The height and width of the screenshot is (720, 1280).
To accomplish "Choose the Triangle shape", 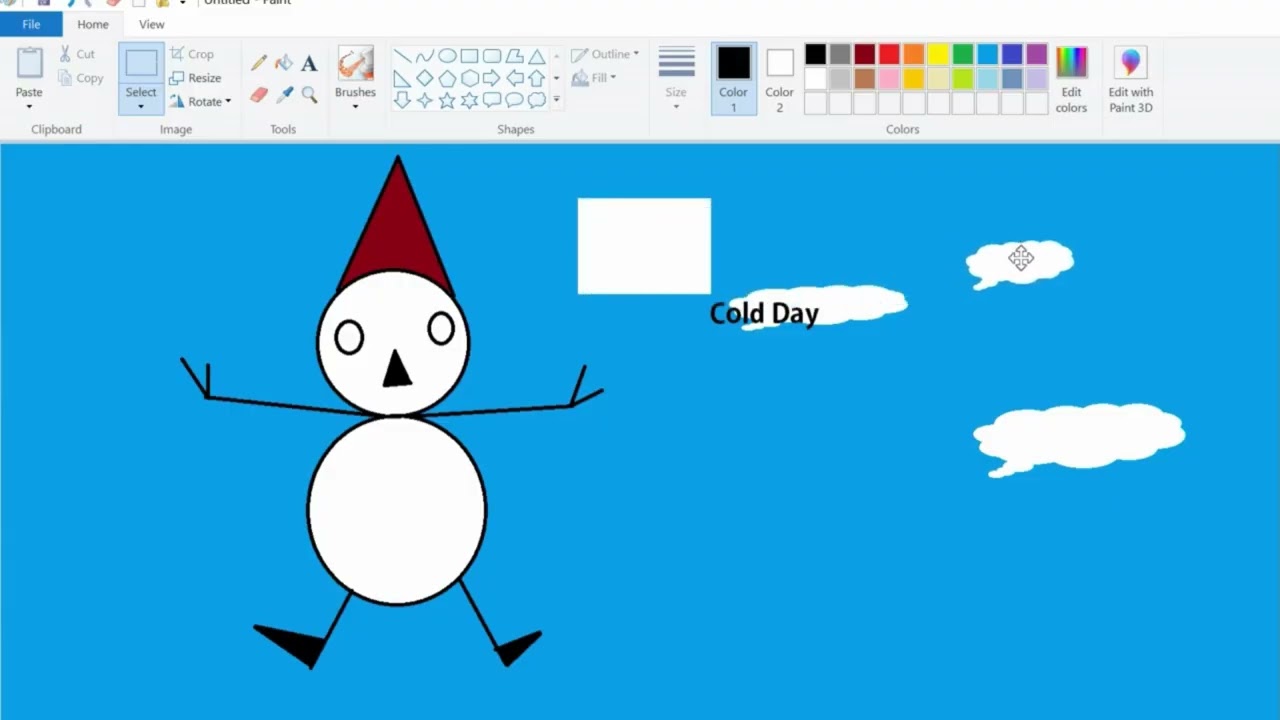I will point(537,56).
